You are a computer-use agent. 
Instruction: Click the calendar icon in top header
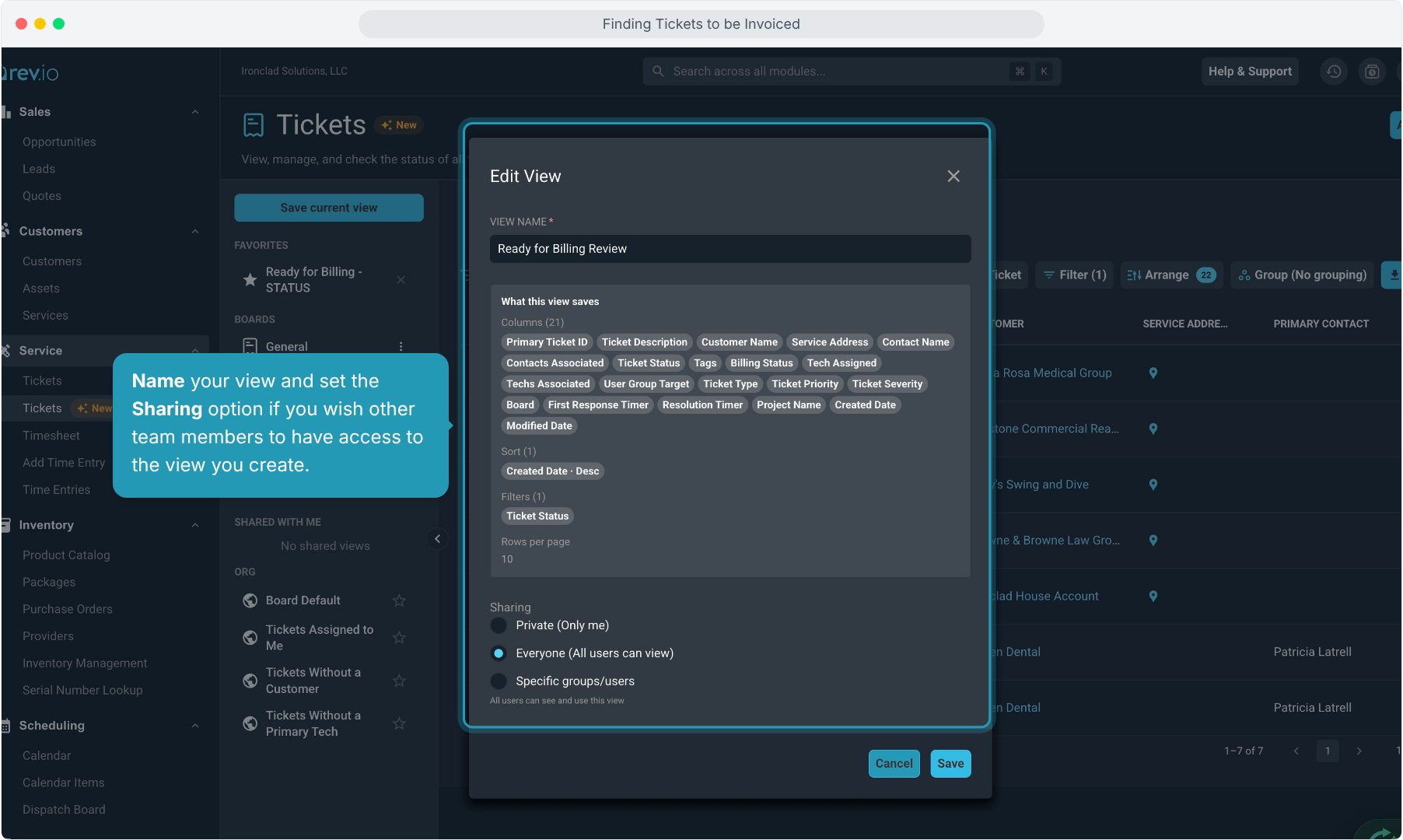point(1373,72)
